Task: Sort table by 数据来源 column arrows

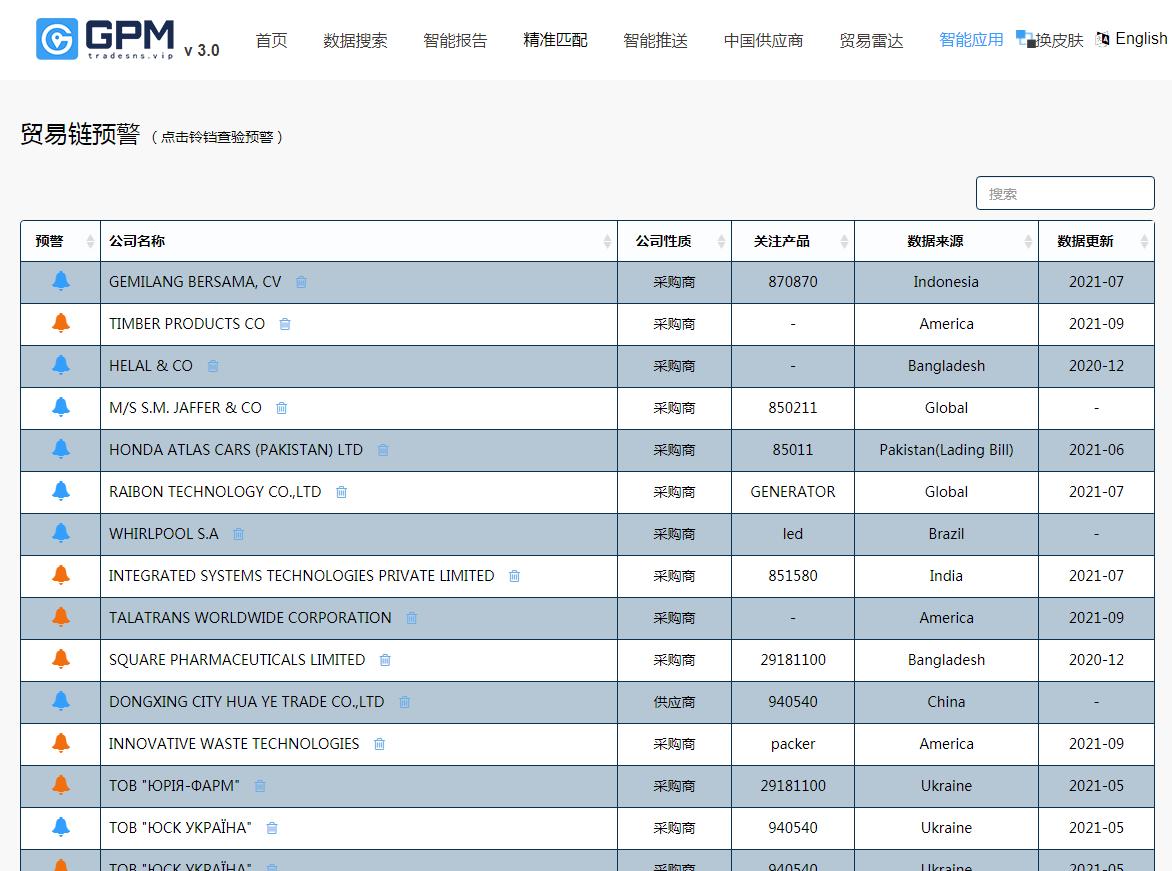Action: pos(1028,241)
